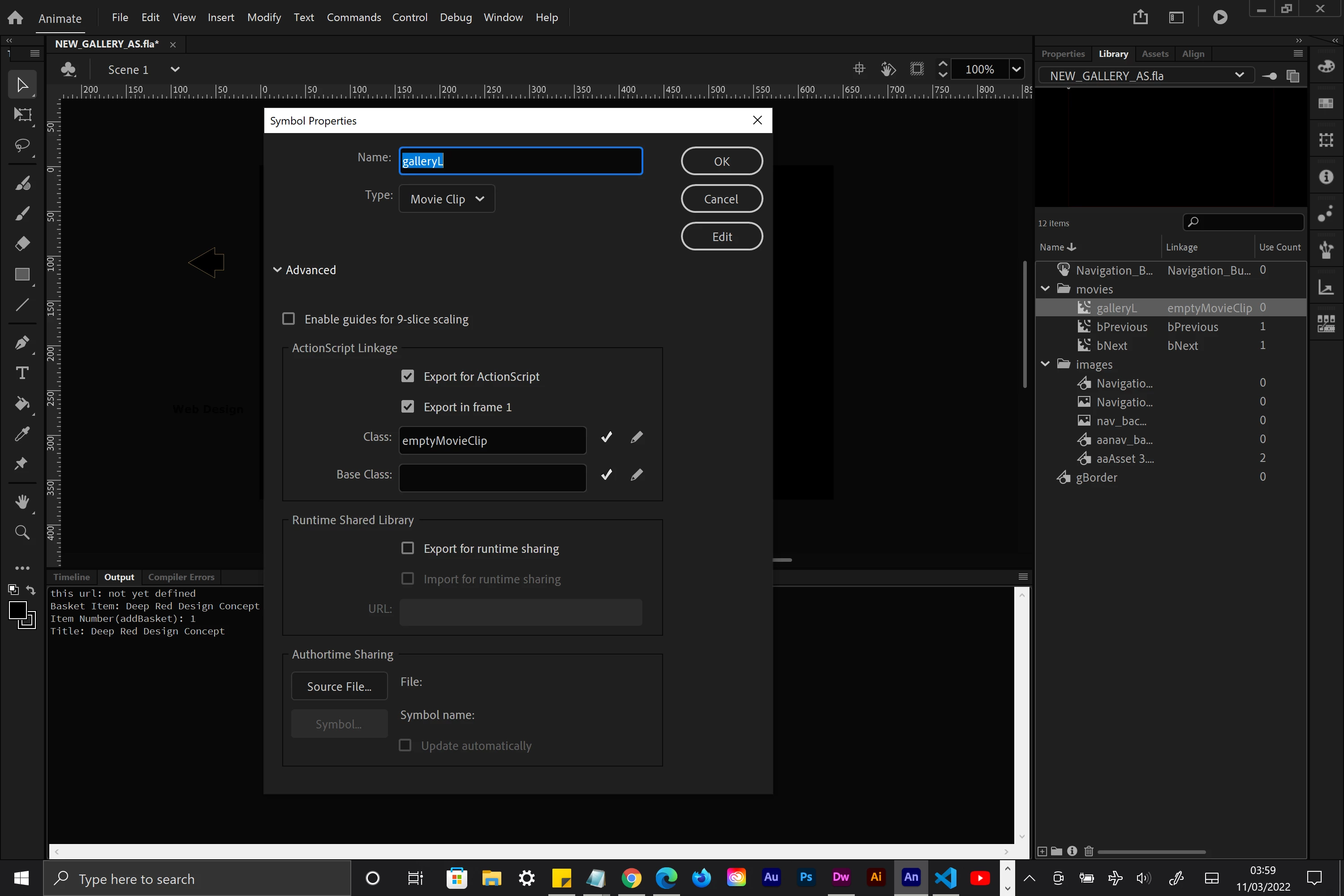Click the Source File... button

point(340,686)
